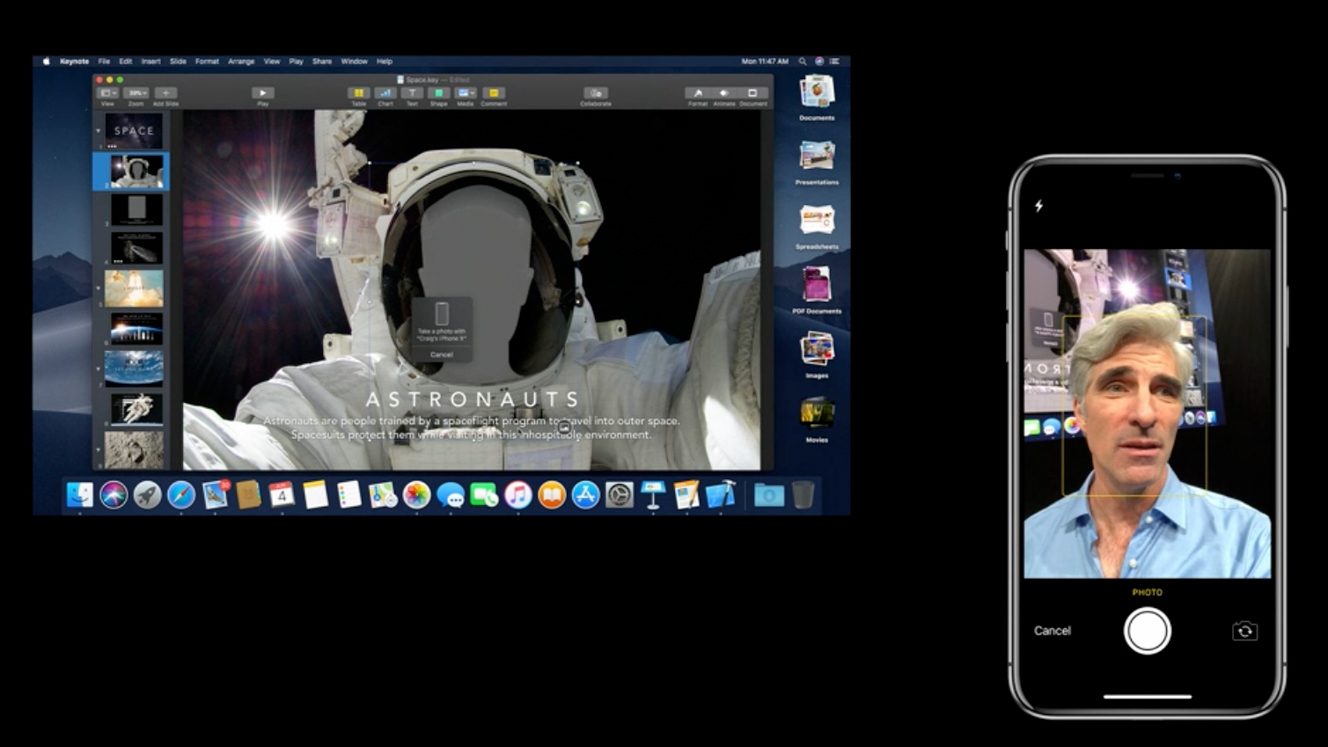Open the Chart tool in Keynote toolbar
Screen dimensions: 1328x747
click(x=385, y=93)
